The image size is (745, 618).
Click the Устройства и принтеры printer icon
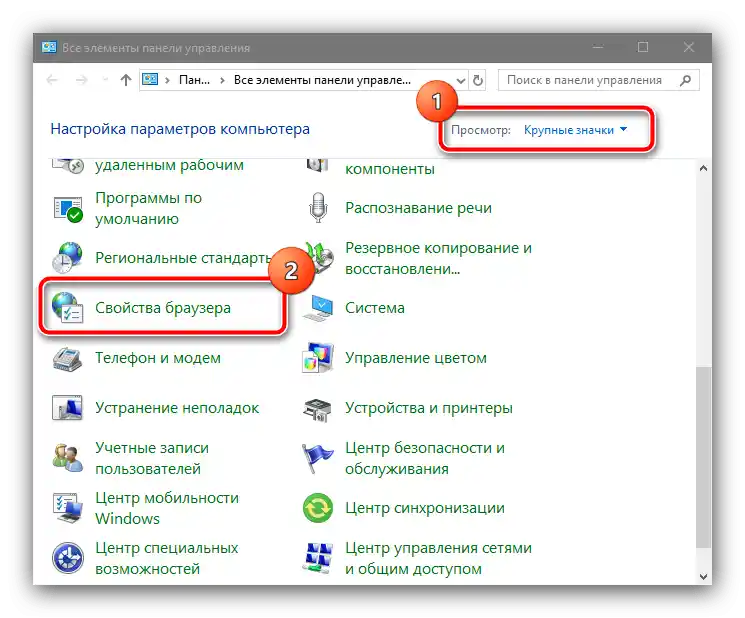(x=317, y=409)
